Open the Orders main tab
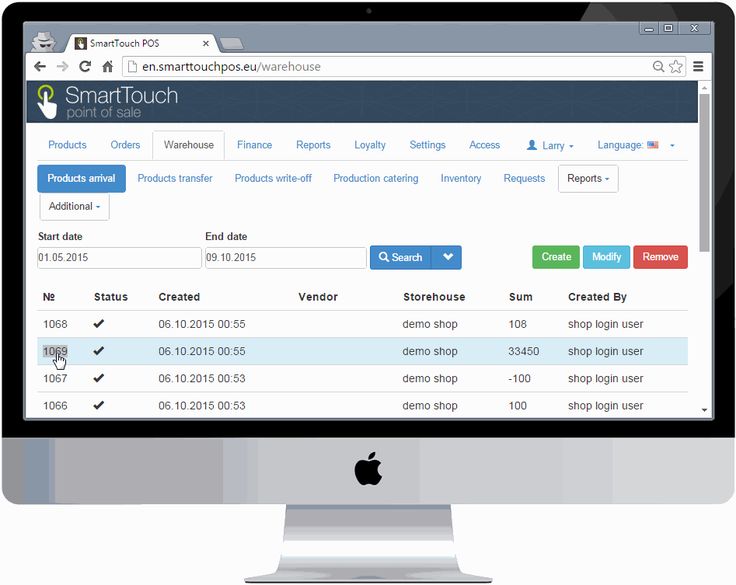Viewport: 736px width, 585px height. tap(125, 145)
